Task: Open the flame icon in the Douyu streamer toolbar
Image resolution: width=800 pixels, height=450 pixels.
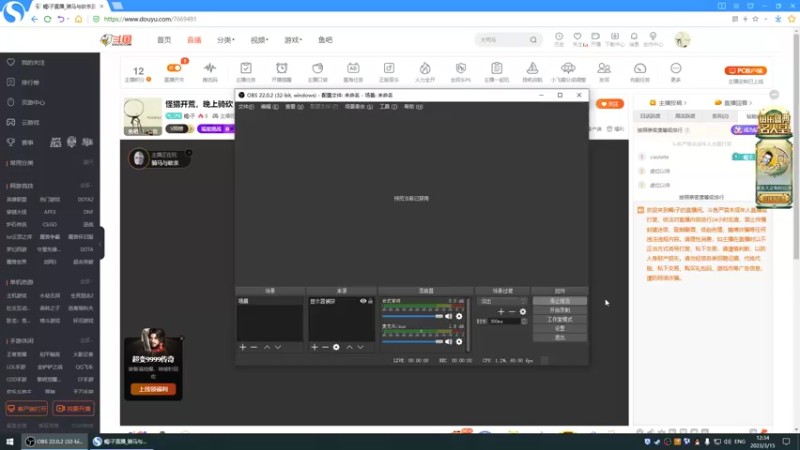Action: [x=425, y=68]
